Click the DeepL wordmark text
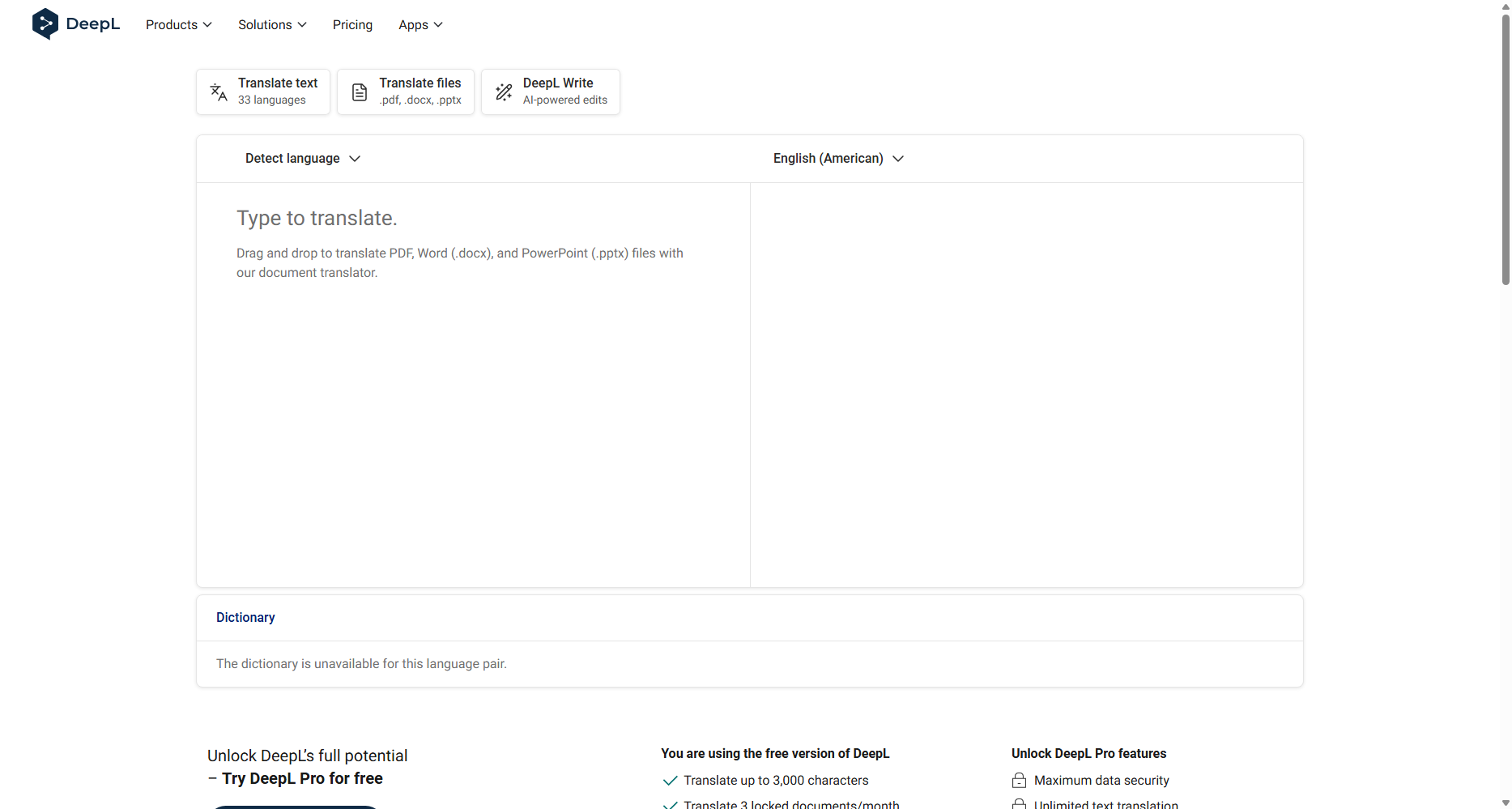1512x809 pixels. 93,24
